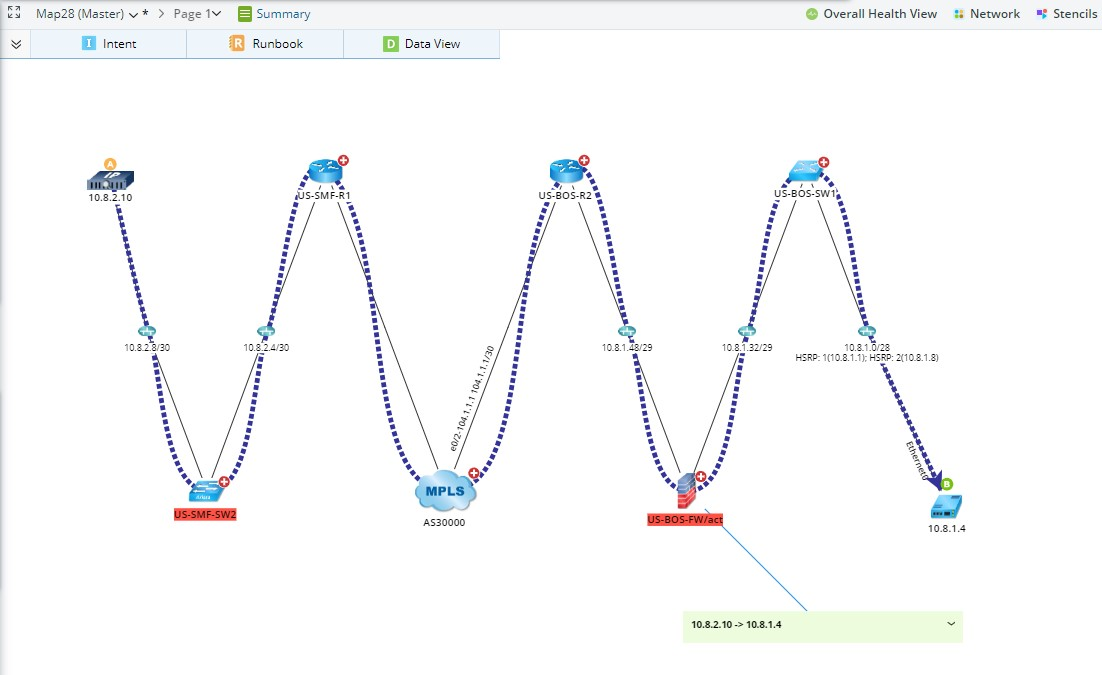Click the Overall Health View icon
This screenshot has height=675, width=1102.
click(812, 13)
